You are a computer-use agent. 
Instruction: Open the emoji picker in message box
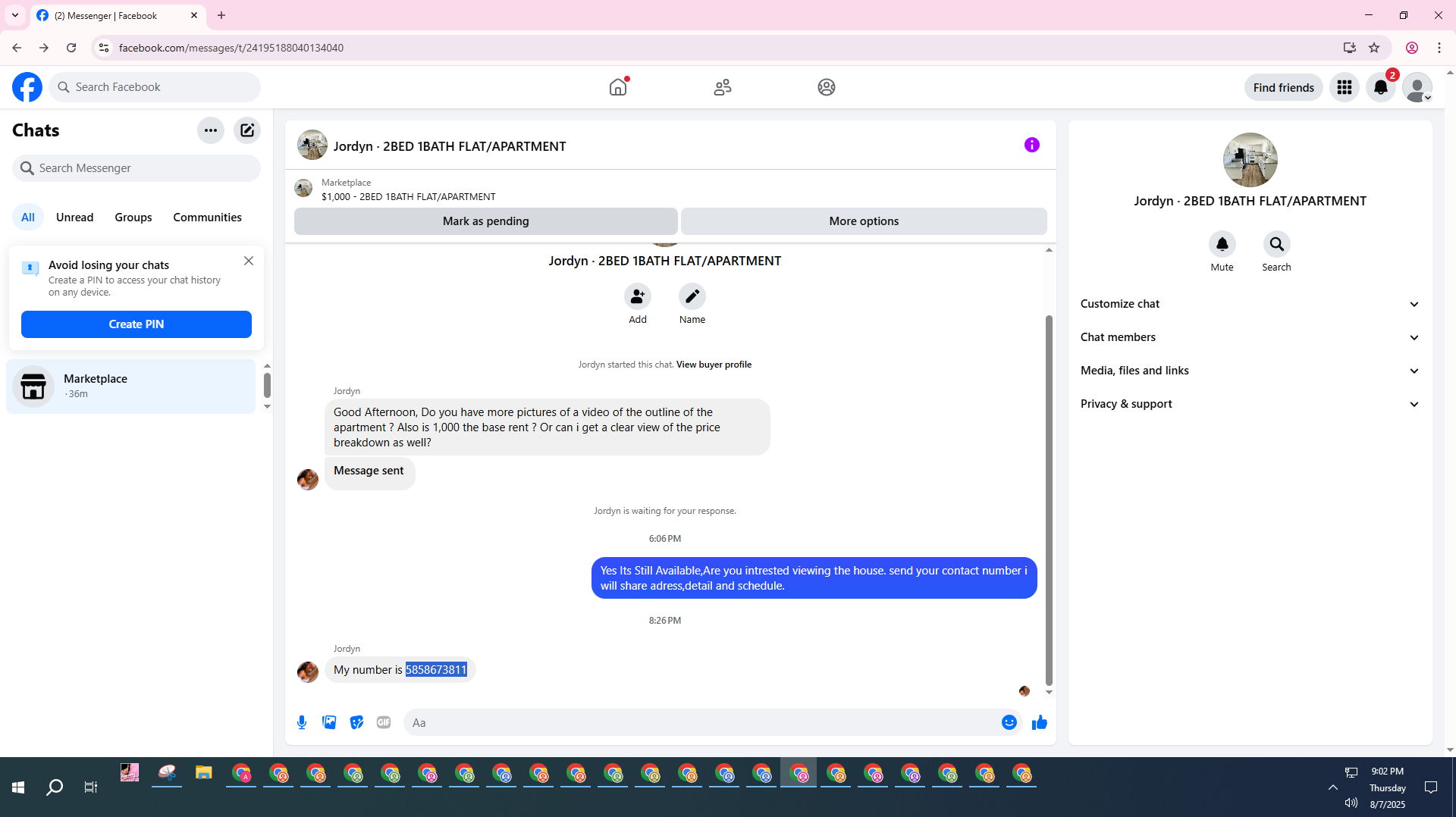1009,722
